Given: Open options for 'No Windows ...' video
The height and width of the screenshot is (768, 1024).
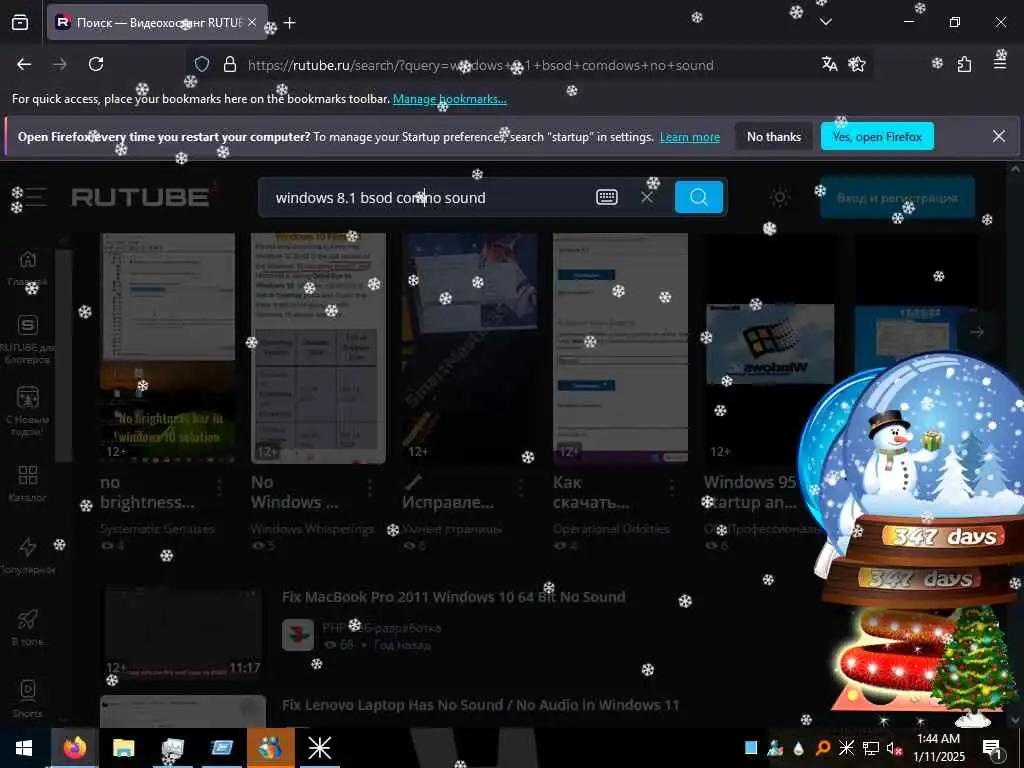Looking at the screenshot, I should click(370, 487).
